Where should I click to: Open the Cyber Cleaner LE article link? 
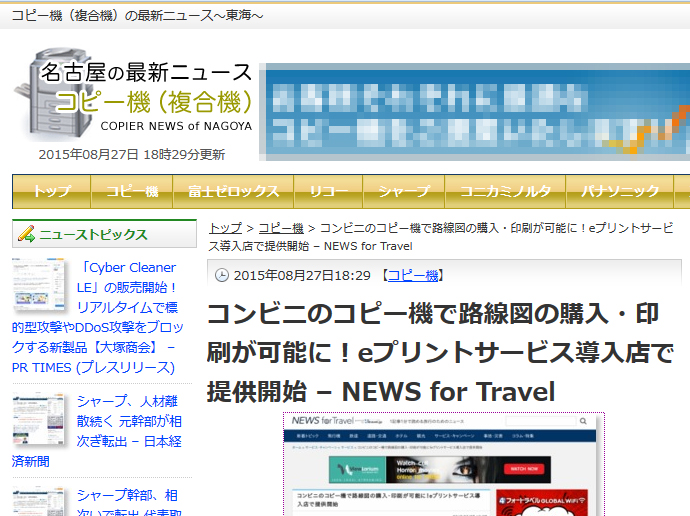tap(98, 317)
